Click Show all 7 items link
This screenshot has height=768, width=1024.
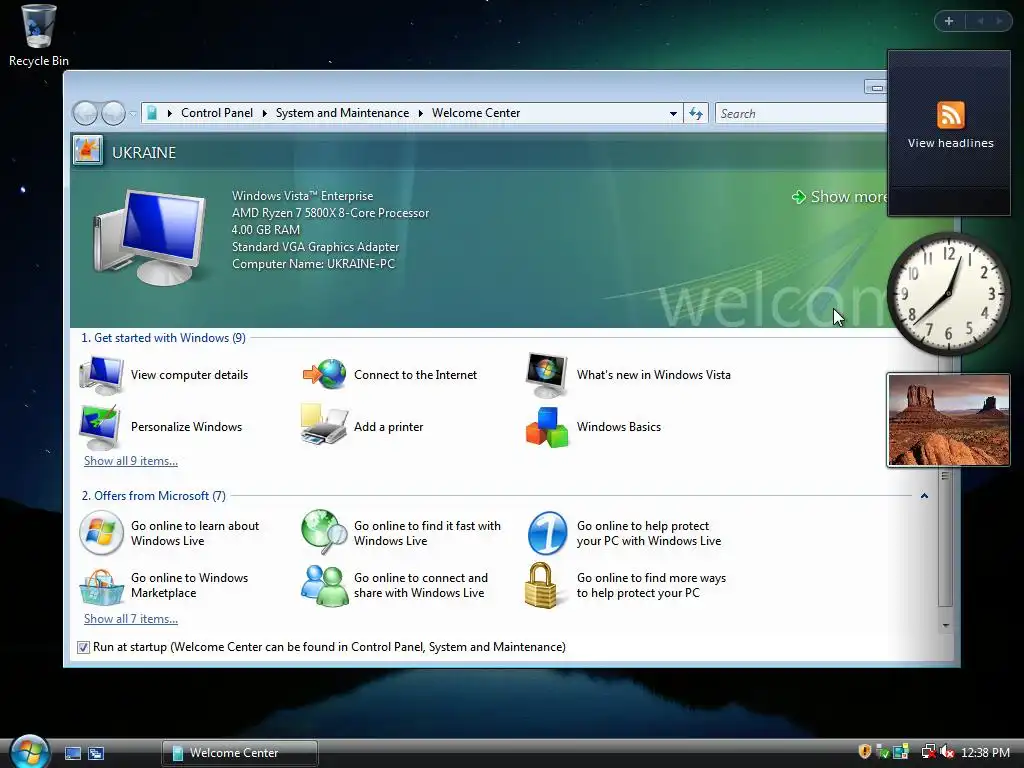(131, 619)
